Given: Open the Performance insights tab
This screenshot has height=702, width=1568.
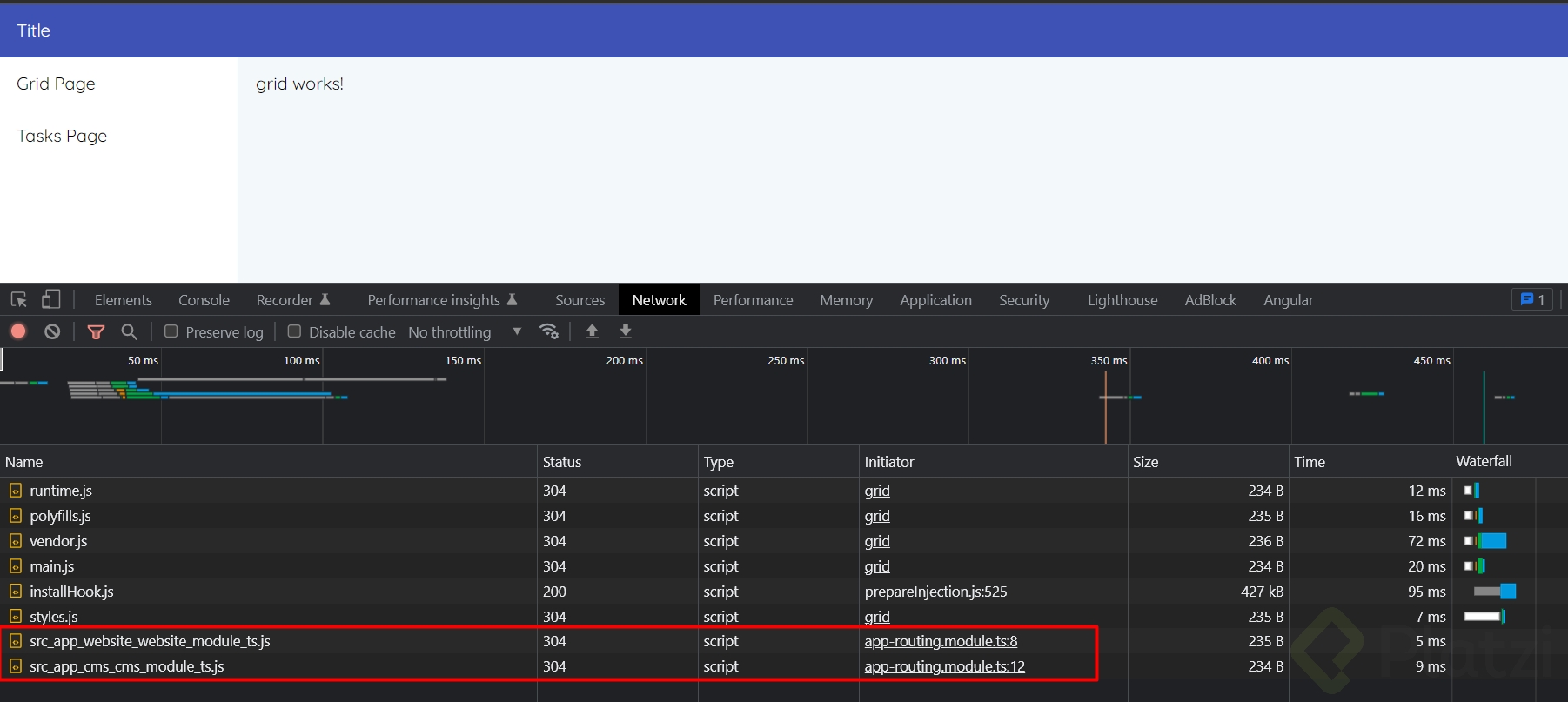Looking at the screenshot, I should click(x=442, y=300).
